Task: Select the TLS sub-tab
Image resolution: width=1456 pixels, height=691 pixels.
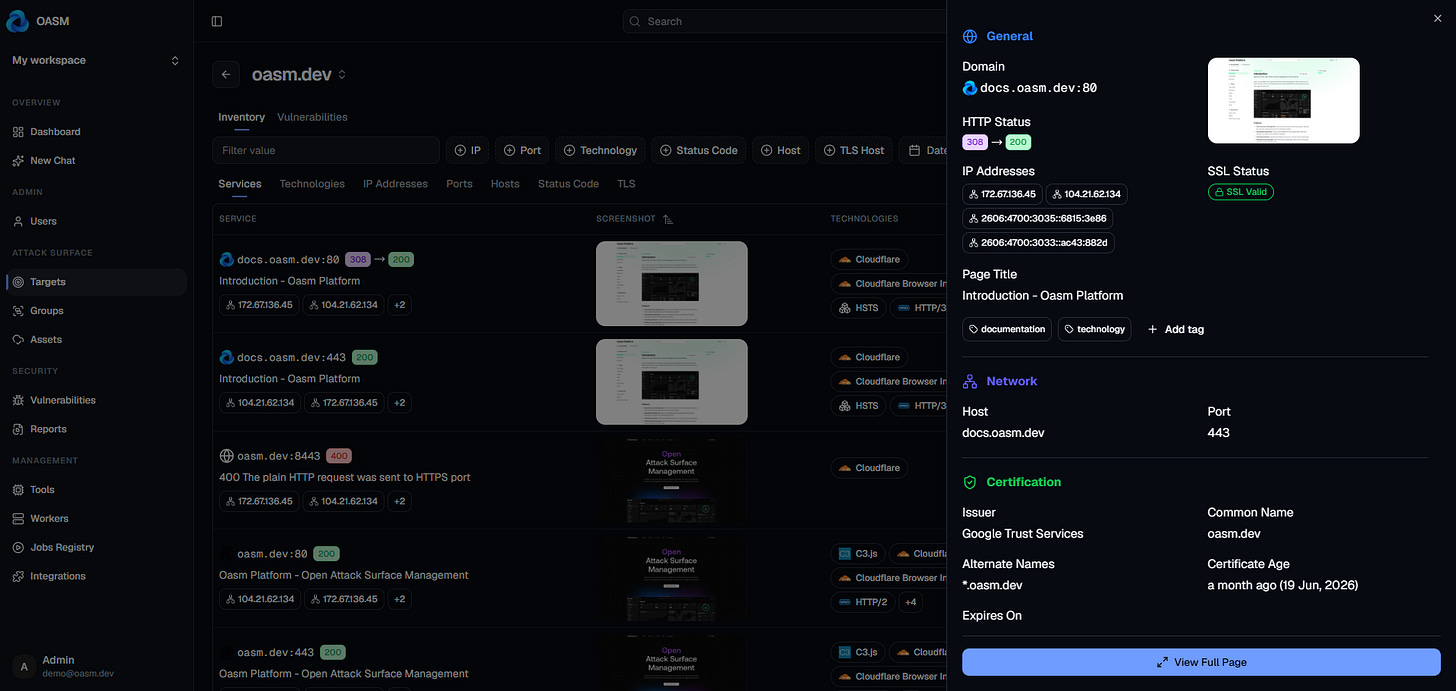Action: pos(626,184)
